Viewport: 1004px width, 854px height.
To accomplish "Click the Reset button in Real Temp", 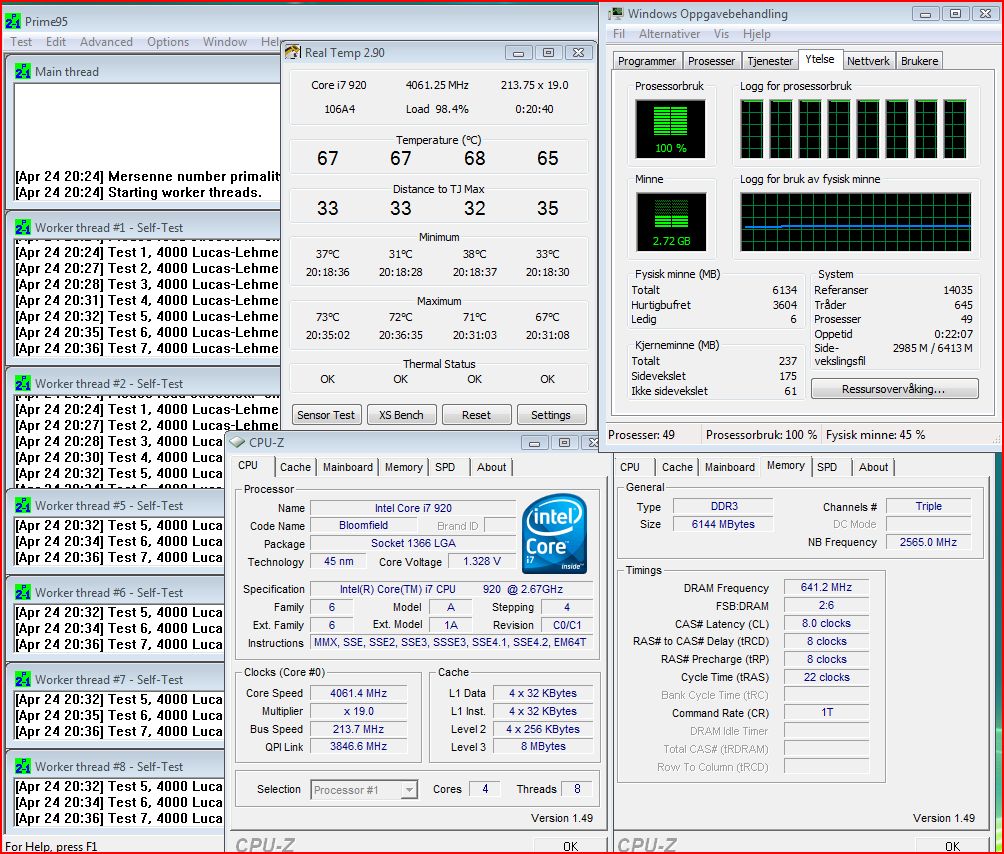I will [x=476, y=415].
